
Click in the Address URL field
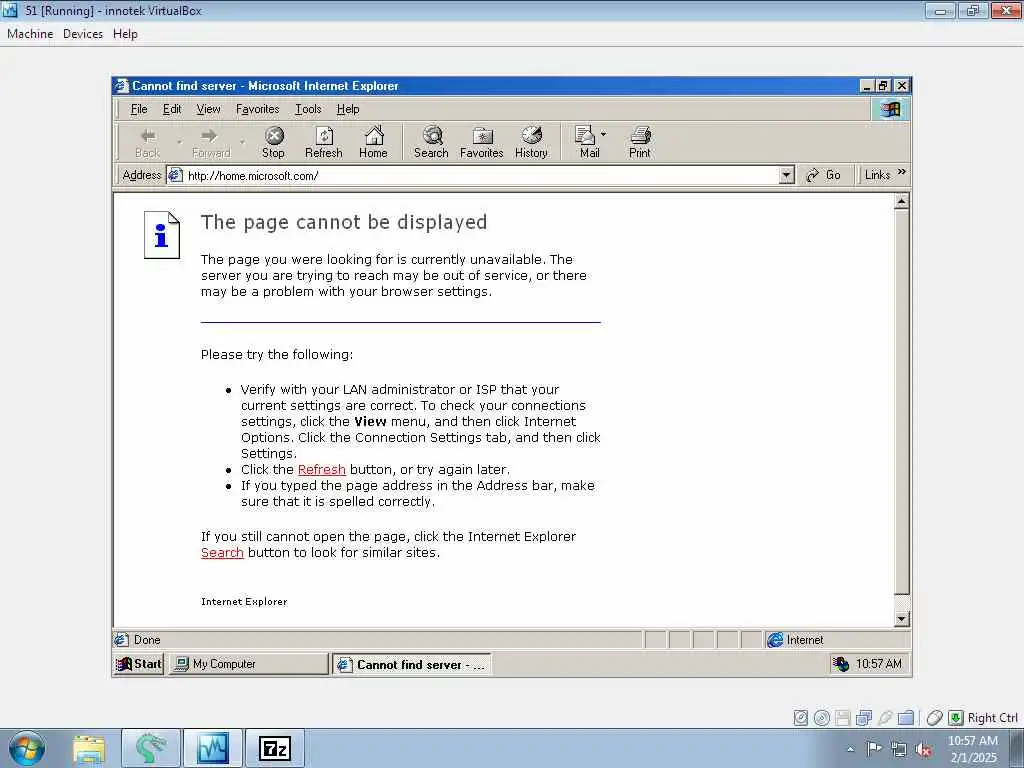click(x=482, y=175)
